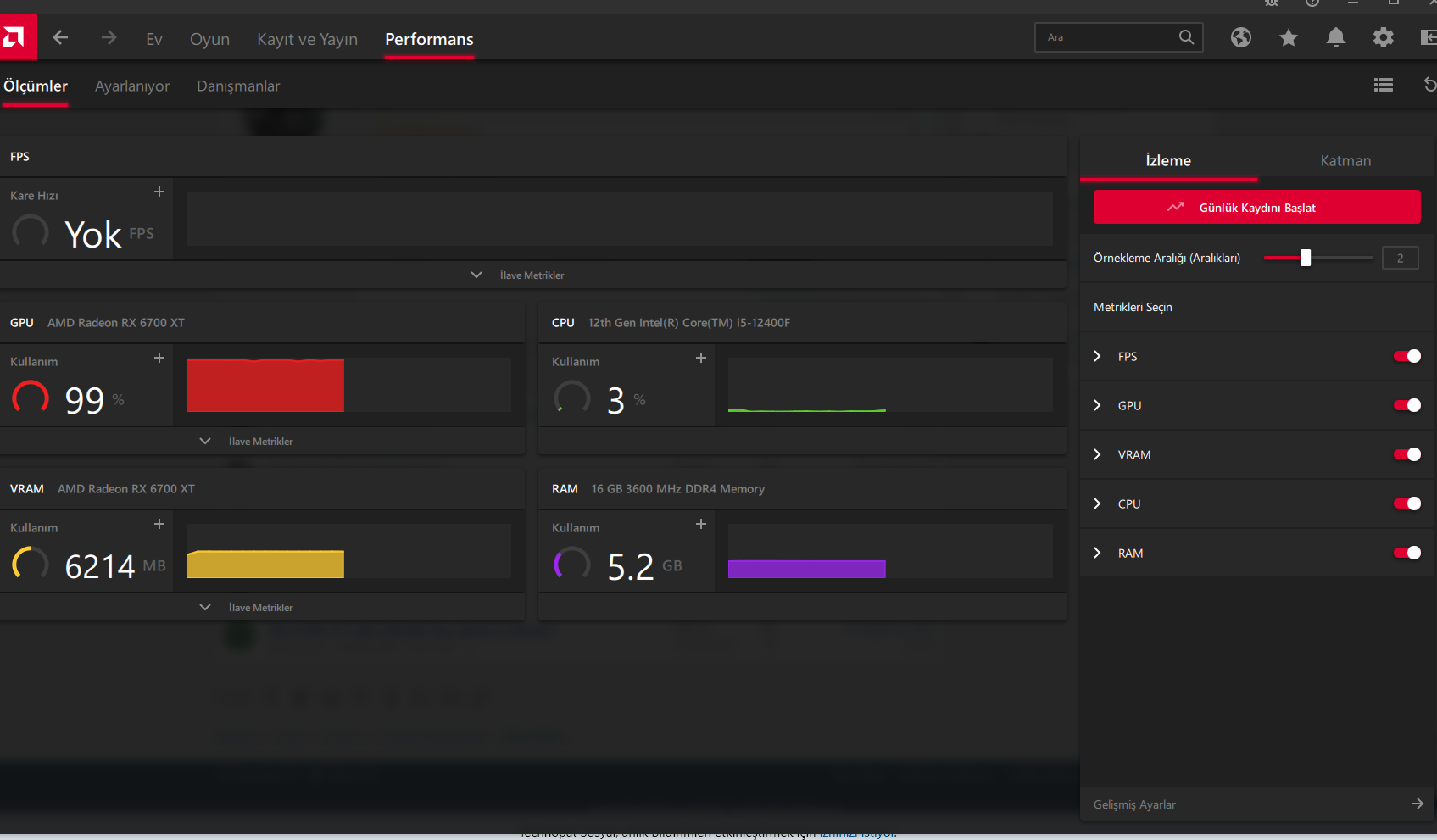Select the Ölçümler sub-tab

[36, 86]
